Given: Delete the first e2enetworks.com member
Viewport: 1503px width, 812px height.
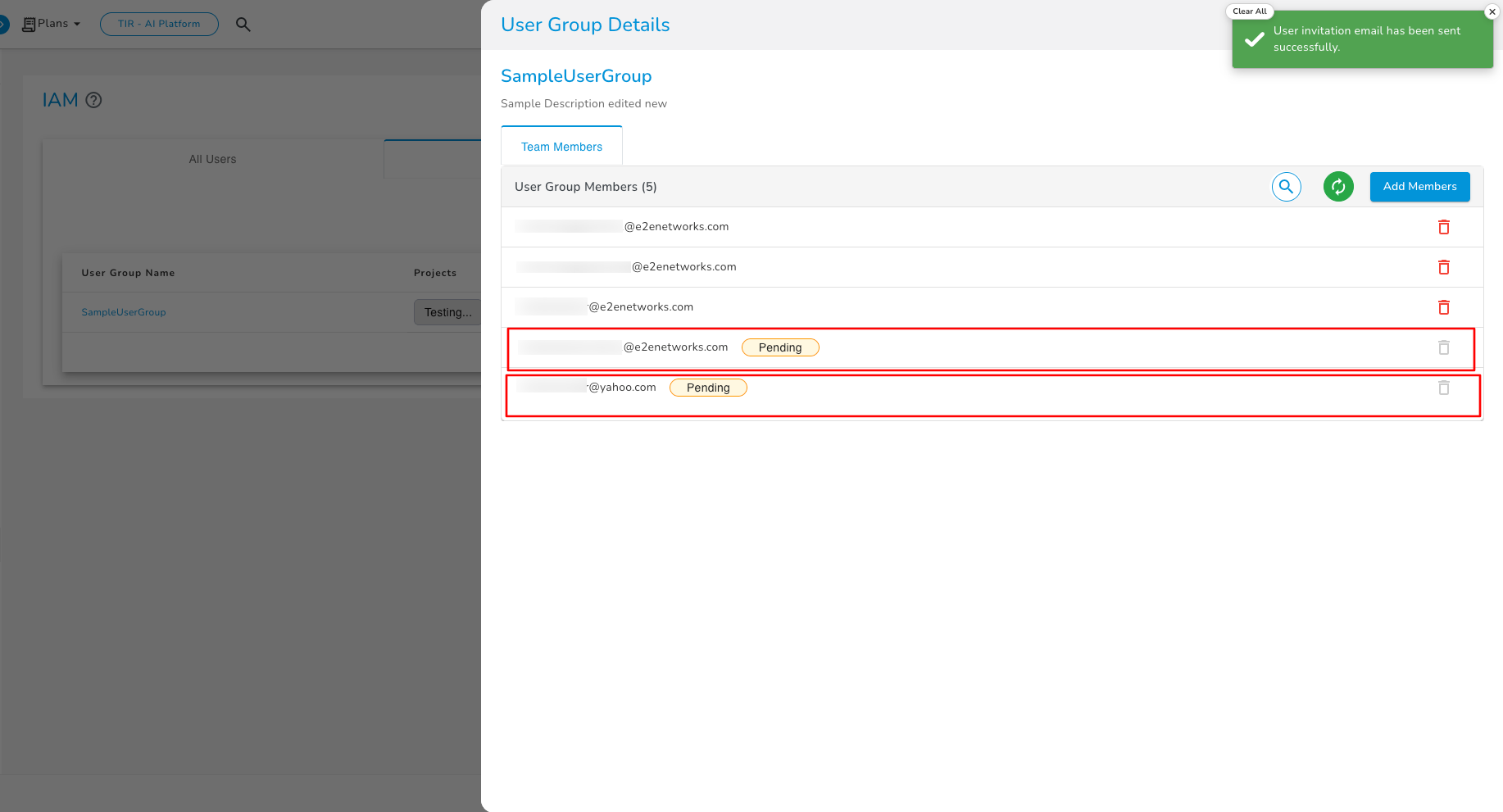Looking at the screenshot, I should [1443, 227].
